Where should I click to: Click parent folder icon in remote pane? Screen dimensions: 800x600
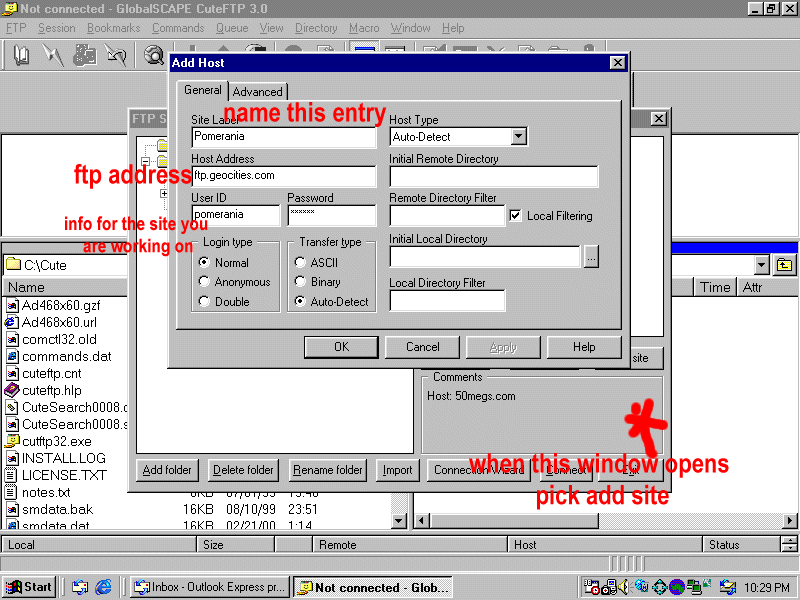tap(784, 265)
